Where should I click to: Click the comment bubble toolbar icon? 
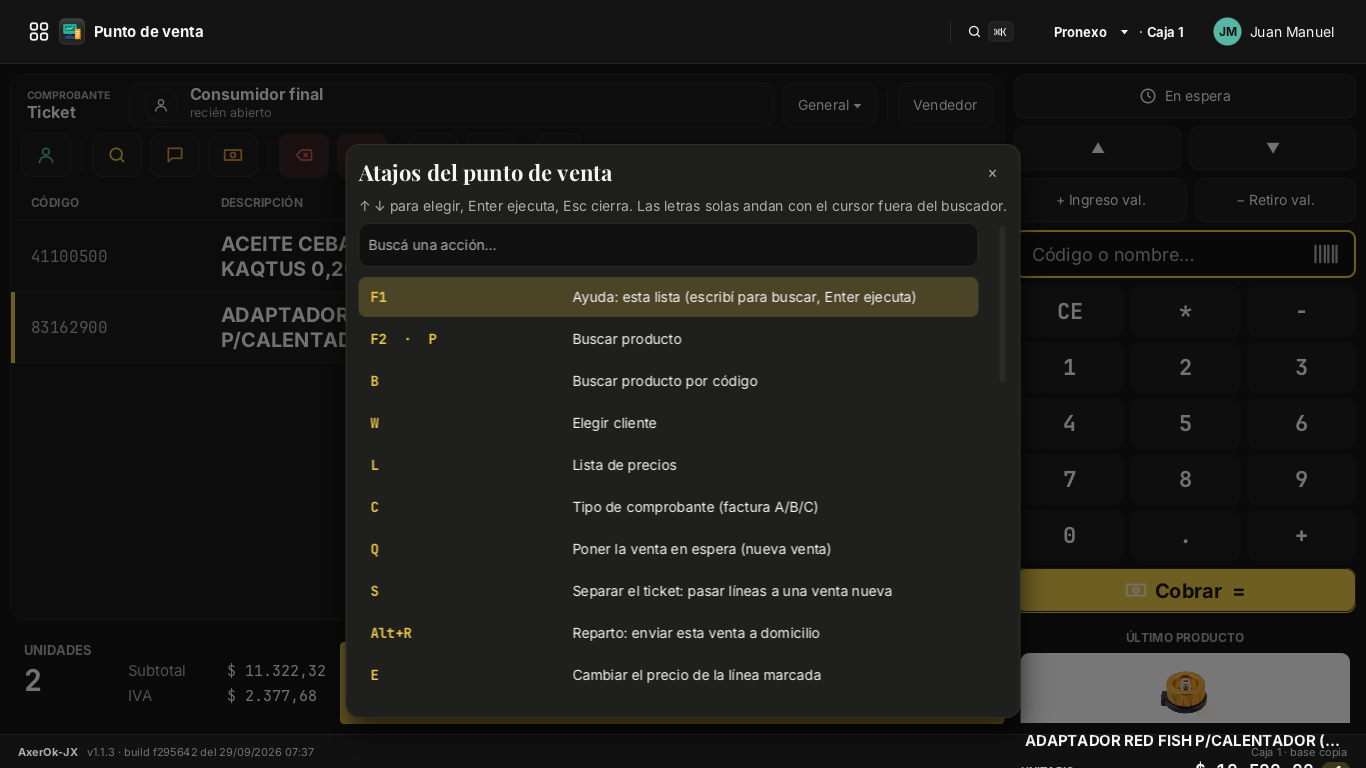pos(175,155)
